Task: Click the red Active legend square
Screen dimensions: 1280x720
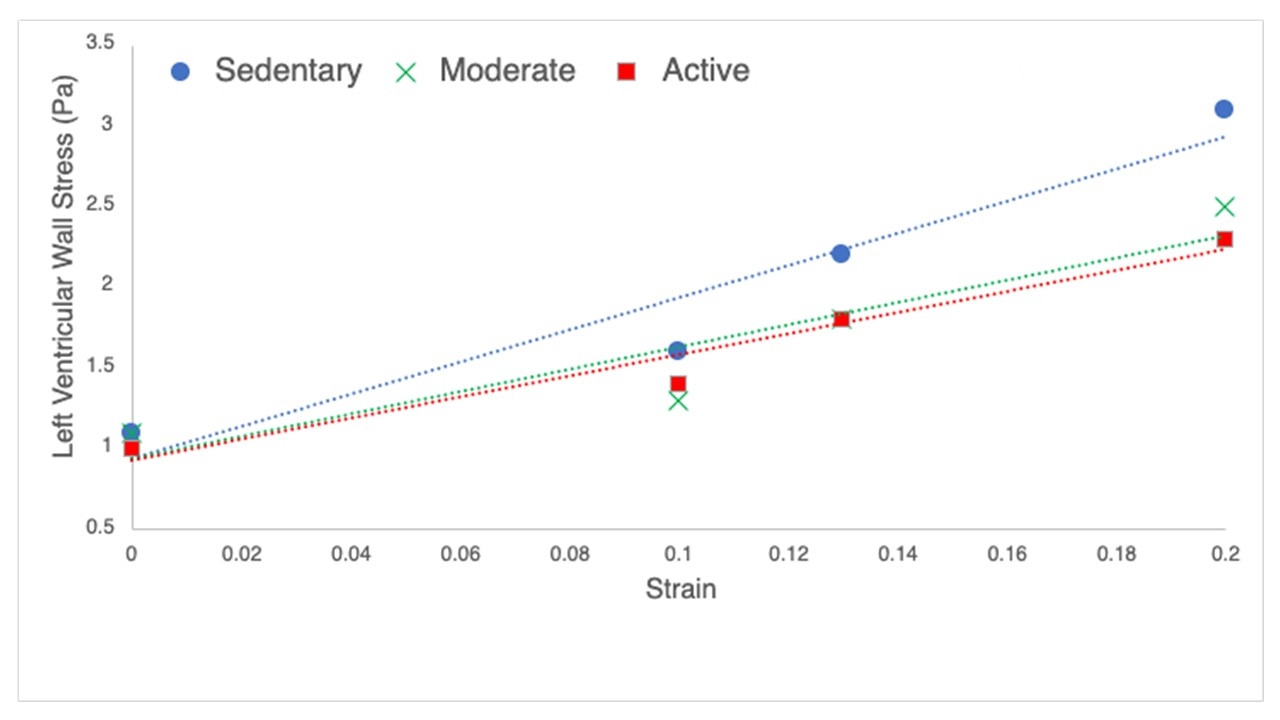Action: click(627, 72)
